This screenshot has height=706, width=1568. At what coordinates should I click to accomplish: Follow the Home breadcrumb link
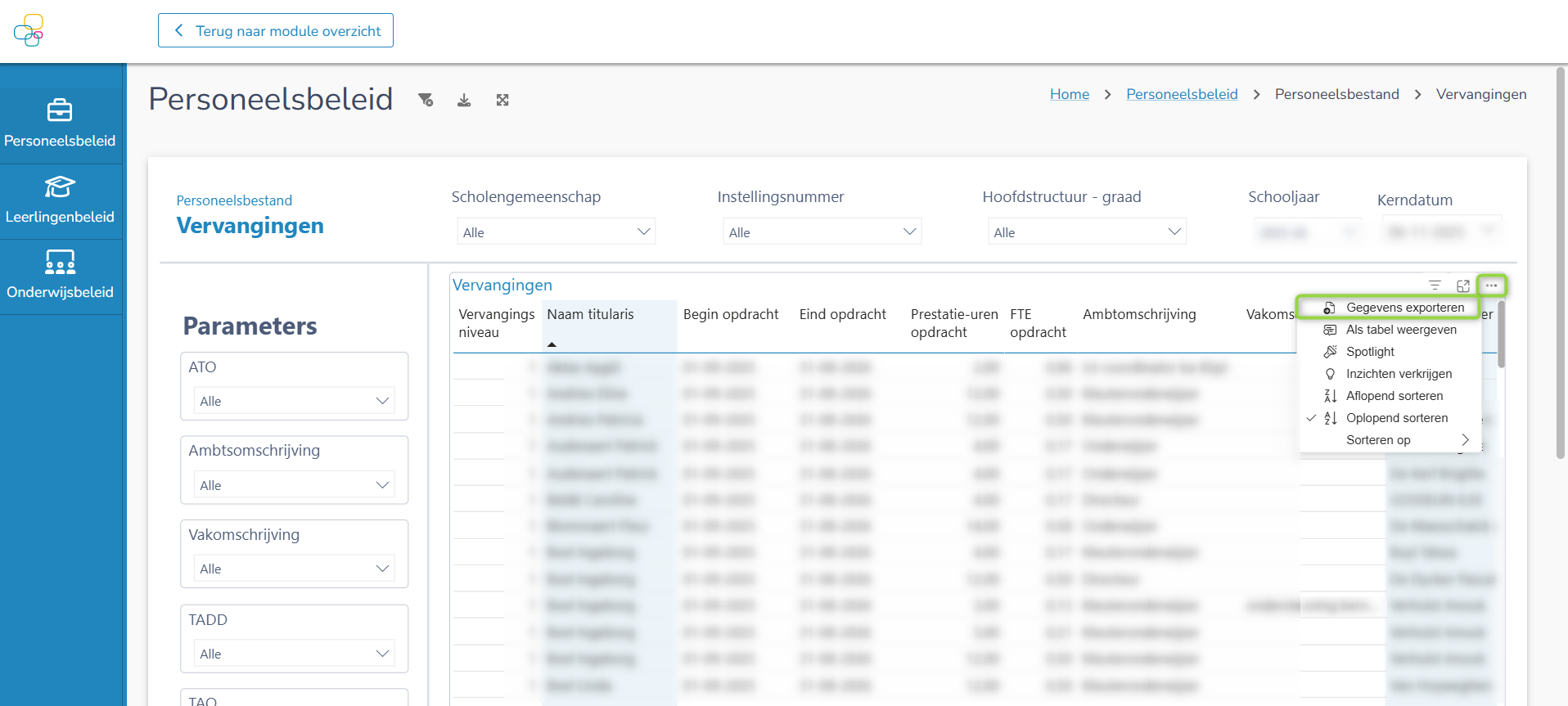[x=1069, y=94]
